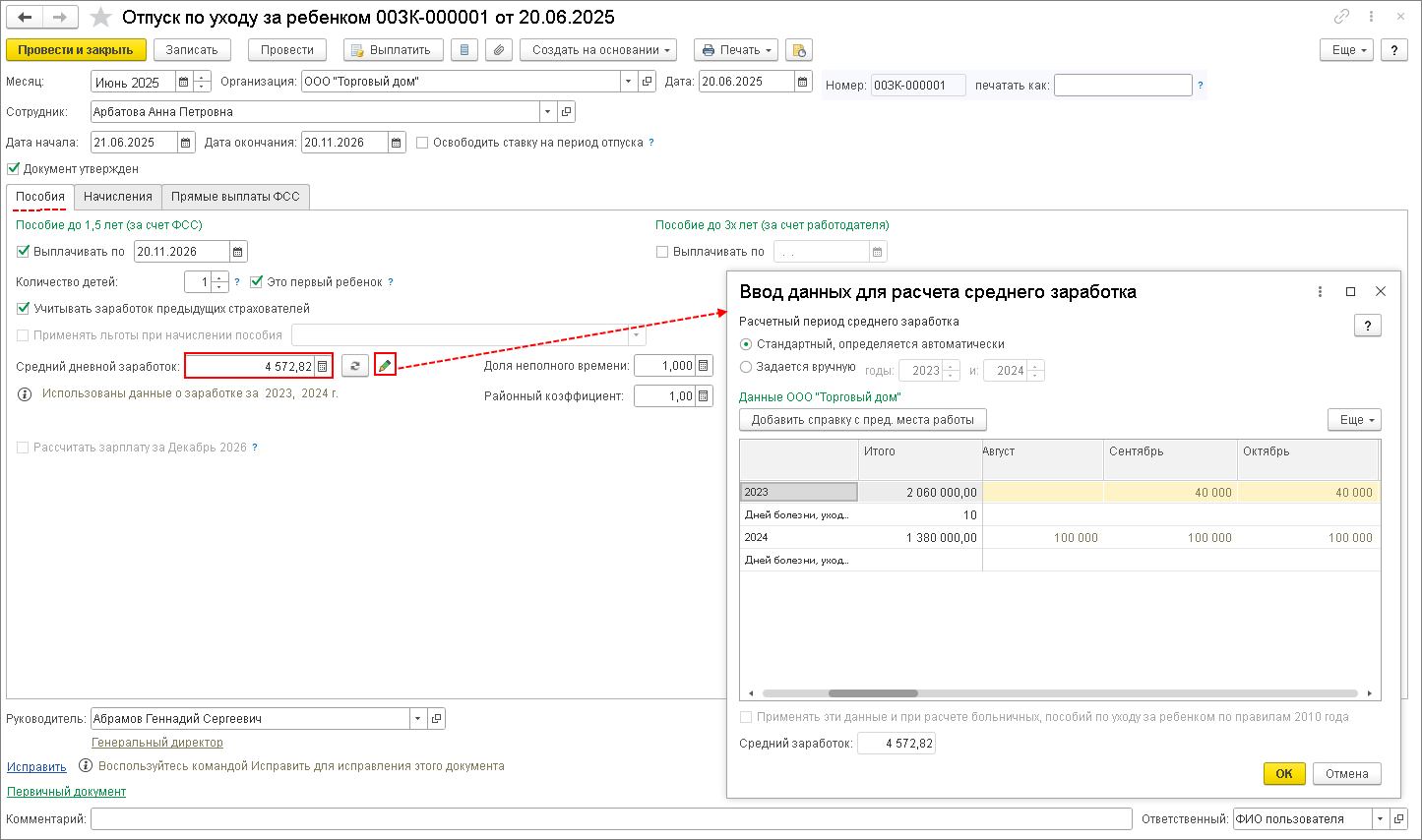
Task: Open help for Количество детей field
Action: (237, 282)
